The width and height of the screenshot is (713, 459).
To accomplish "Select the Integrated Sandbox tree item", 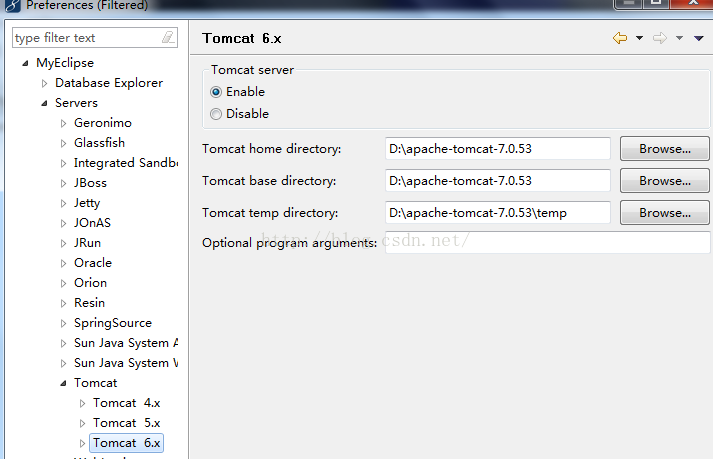I will tap(126, 163).
